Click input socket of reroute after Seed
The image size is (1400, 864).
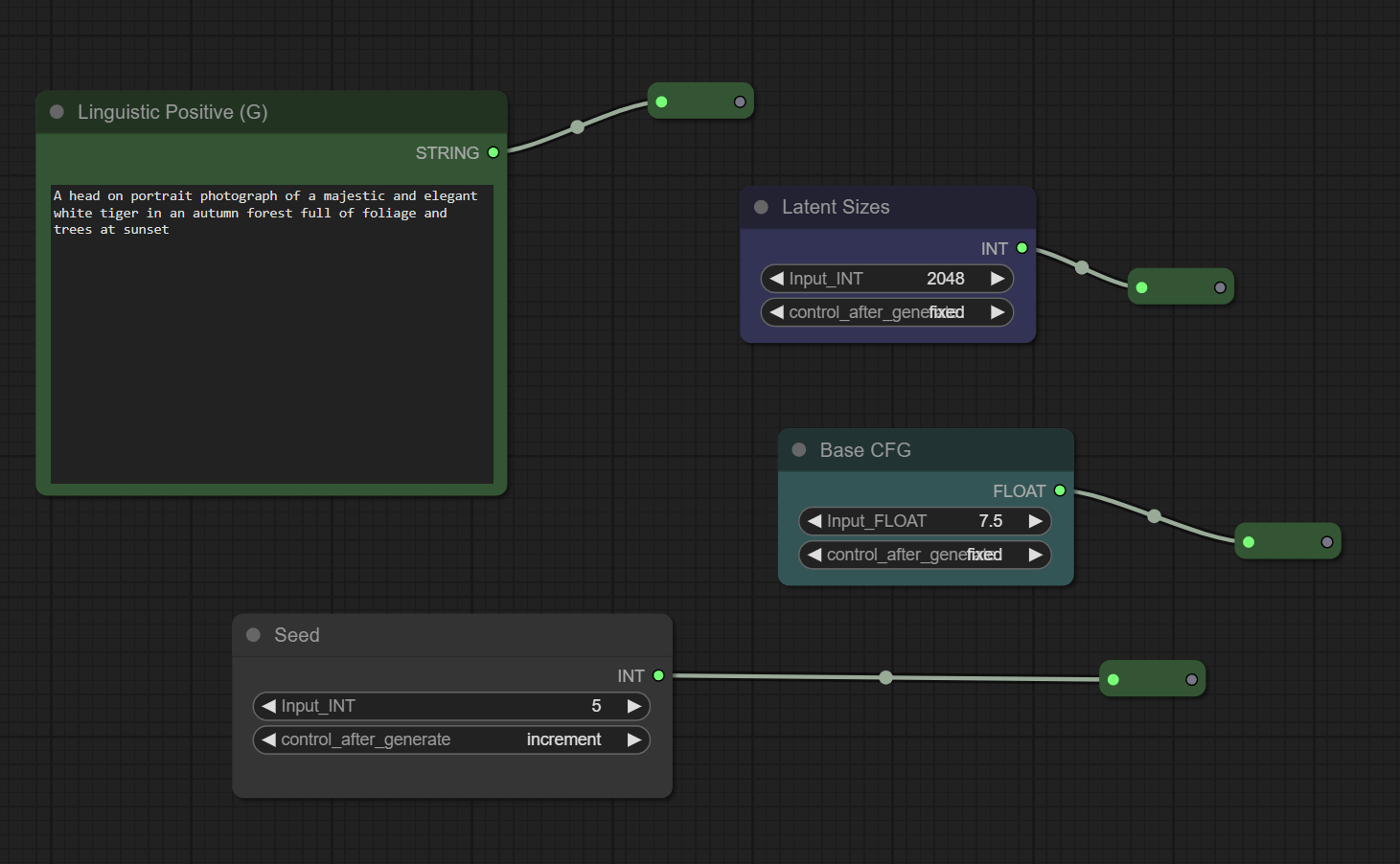pos(1113,679)
